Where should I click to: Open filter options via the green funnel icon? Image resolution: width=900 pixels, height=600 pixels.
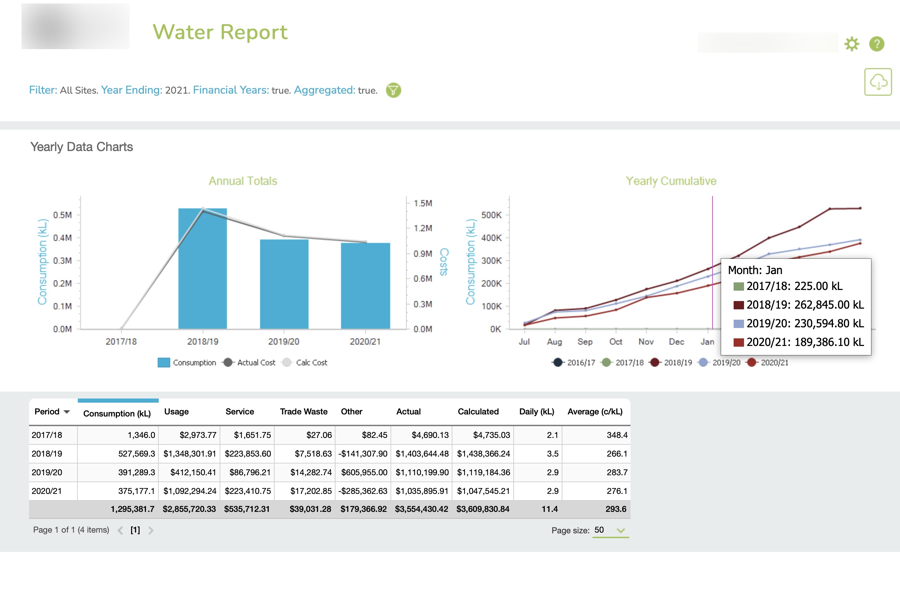393,90
